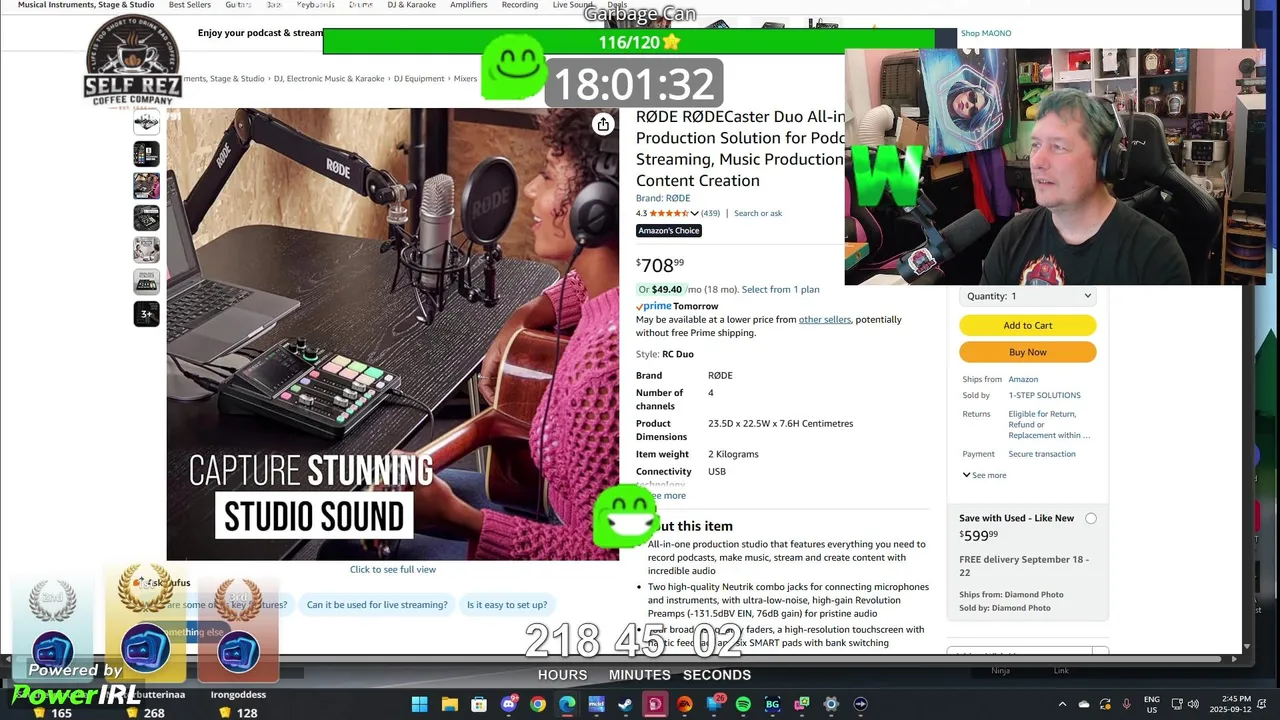Click the Add to Cart button
Screen dimensions: 1280x720
(x=1028, y=325)
